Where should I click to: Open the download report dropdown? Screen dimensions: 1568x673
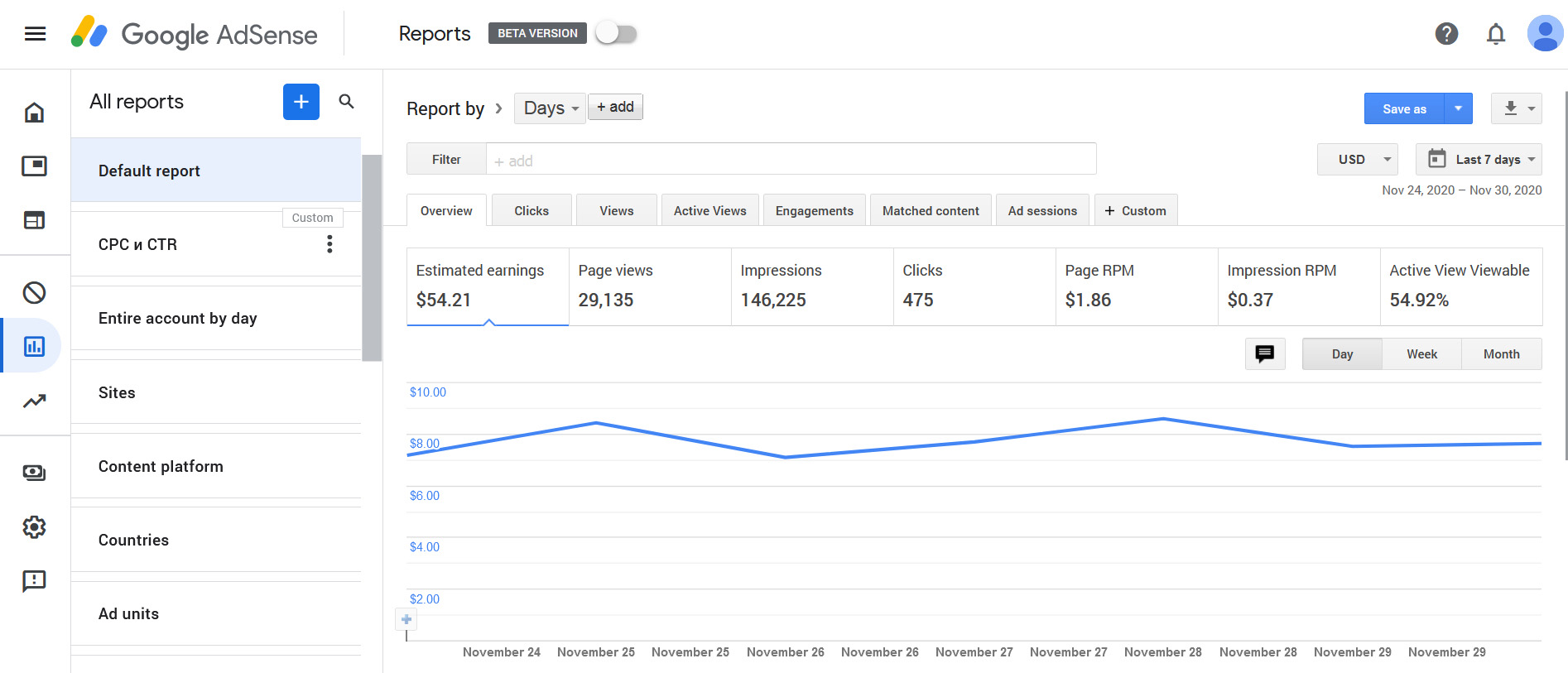coord(1517,108)
